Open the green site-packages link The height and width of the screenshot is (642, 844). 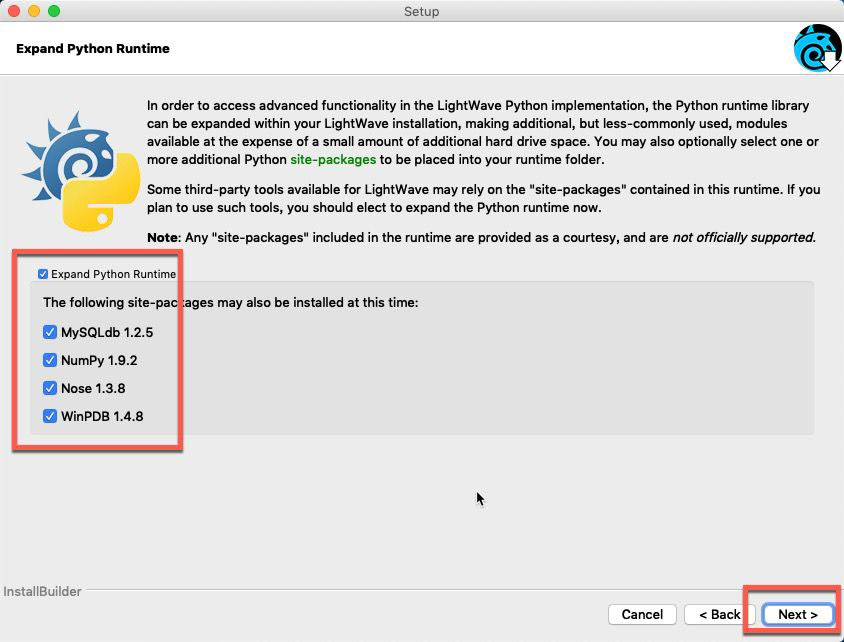click(x=333, y=160)
